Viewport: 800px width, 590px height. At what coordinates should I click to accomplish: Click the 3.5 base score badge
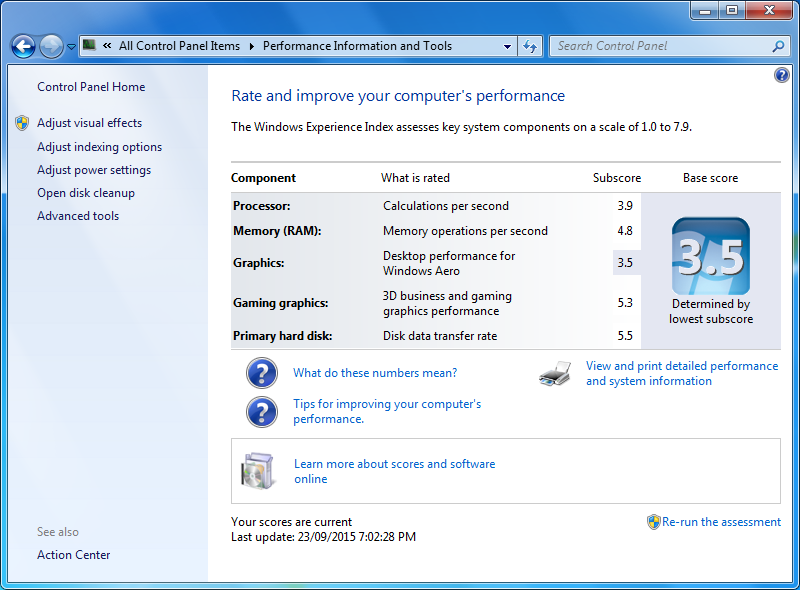tap(711, 256)
